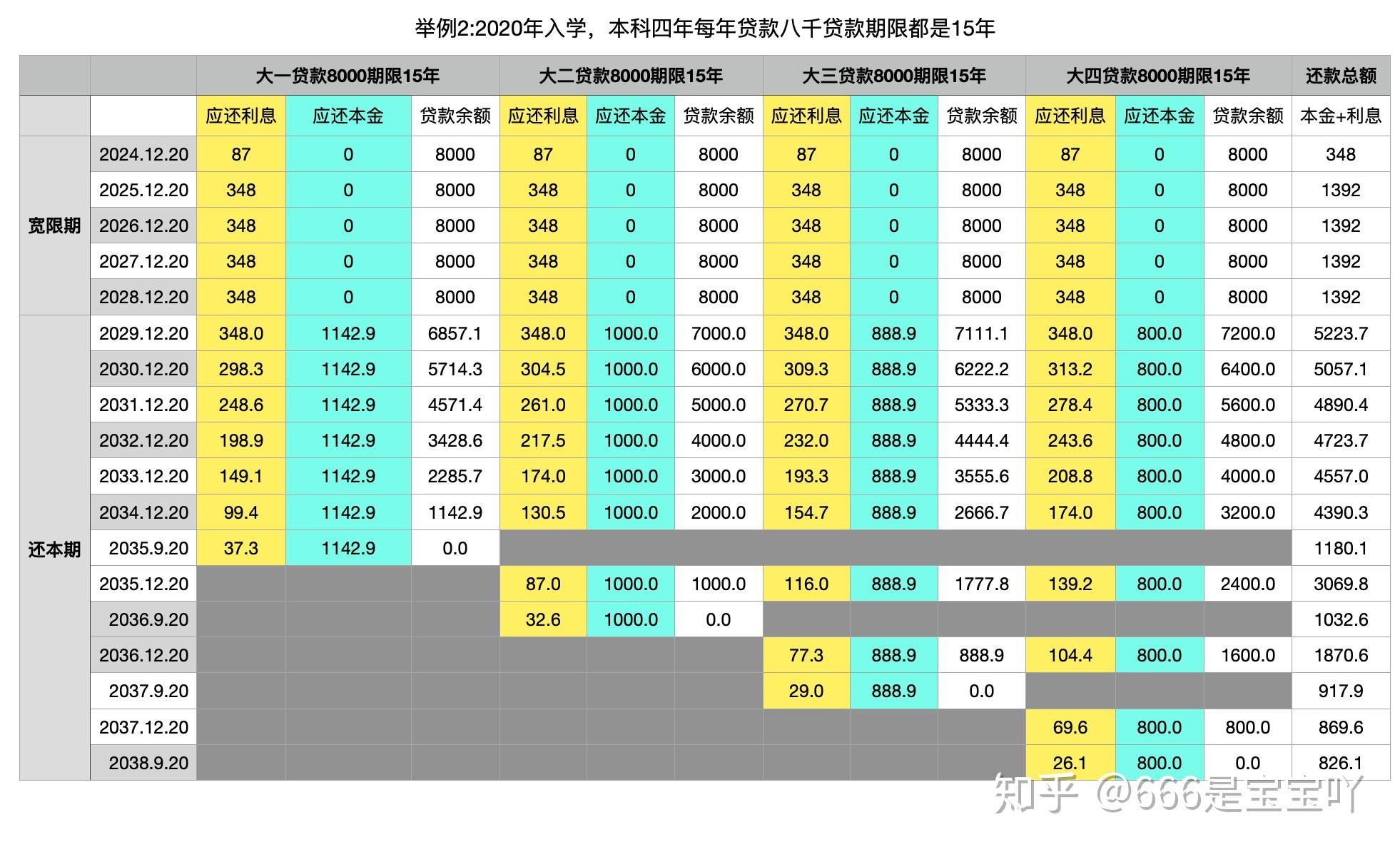Select total repayment cell 5223.7
Viewport: 1400px width, 852px height.
point(1341,333)
